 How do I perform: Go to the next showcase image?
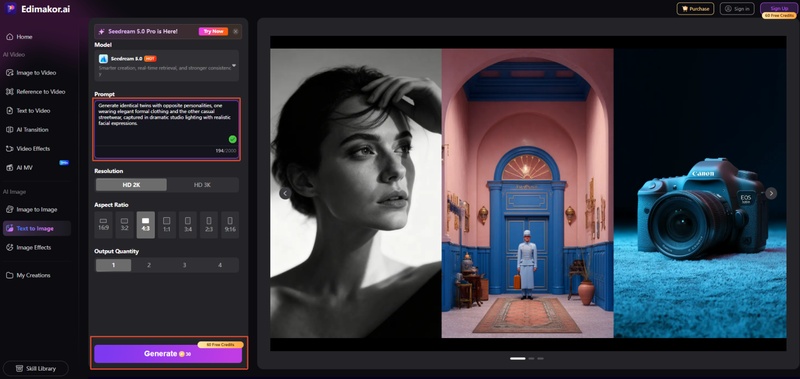point(771,193)
